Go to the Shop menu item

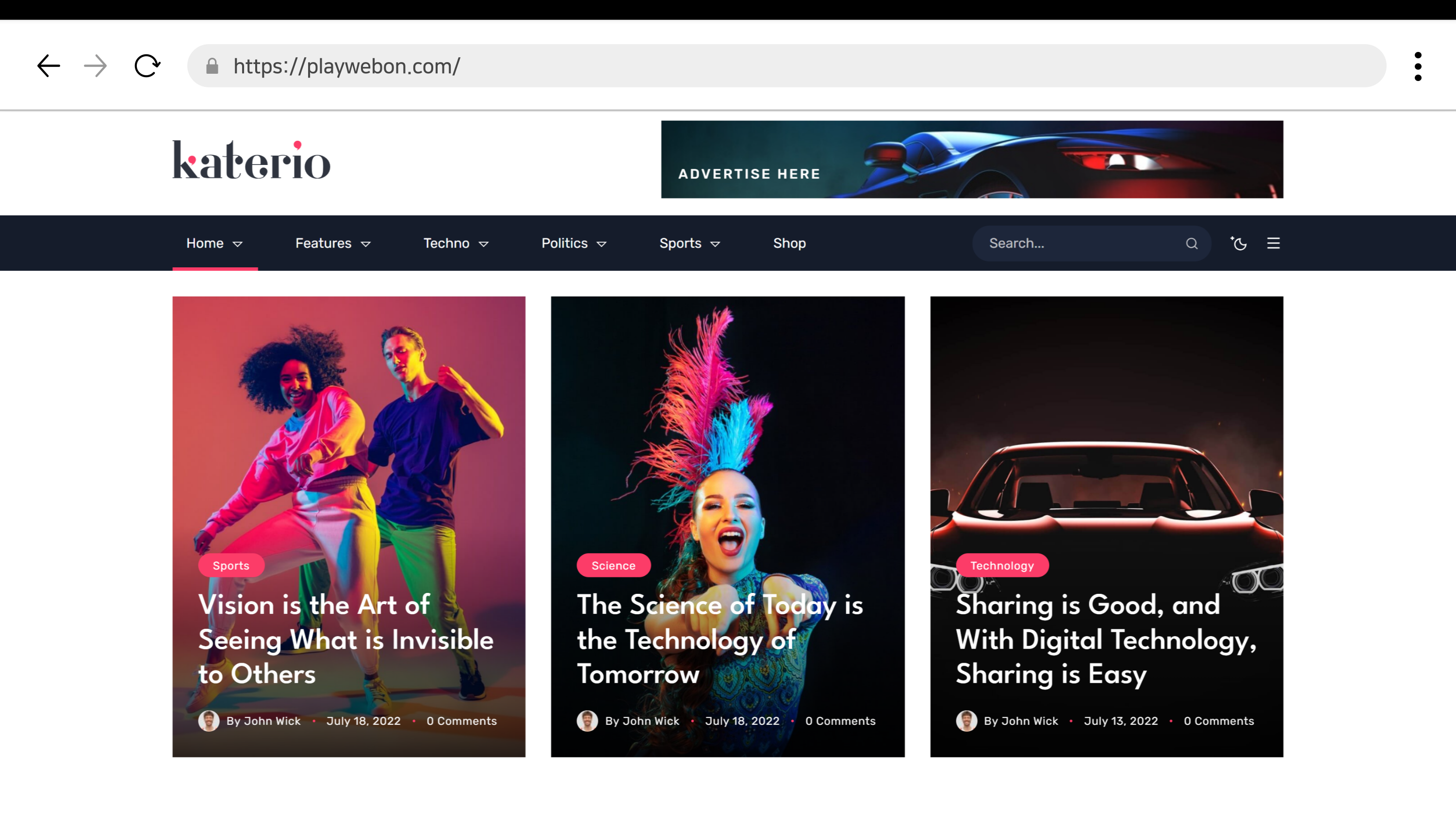pos(789,244)
